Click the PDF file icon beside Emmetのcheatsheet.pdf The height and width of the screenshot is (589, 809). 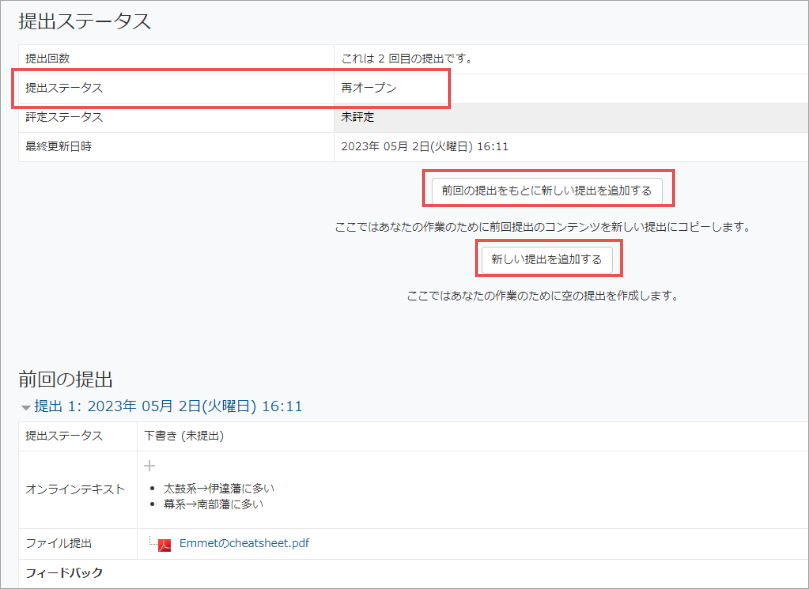click(165, 544)
